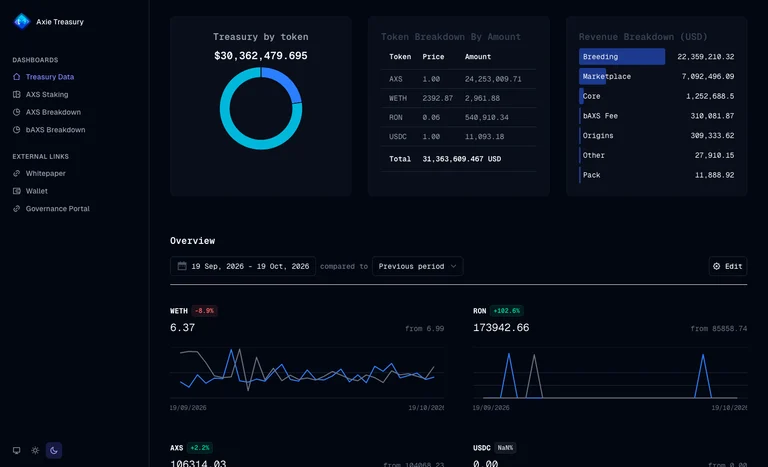Click the WETH -8.9% change badge
This screenshot has width=768, height=467.
point(204,311)
